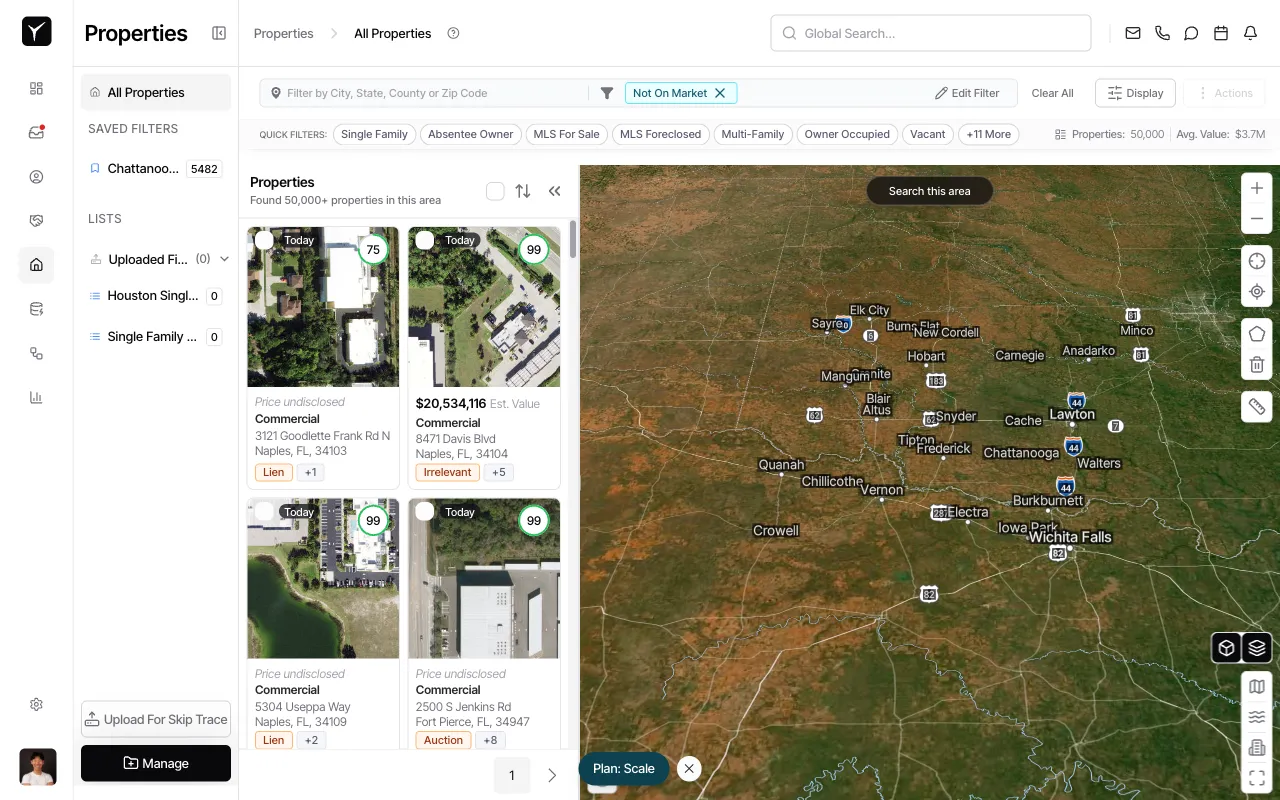Collapse the properties list panel
1280x800 pixels.
(554, 191)
